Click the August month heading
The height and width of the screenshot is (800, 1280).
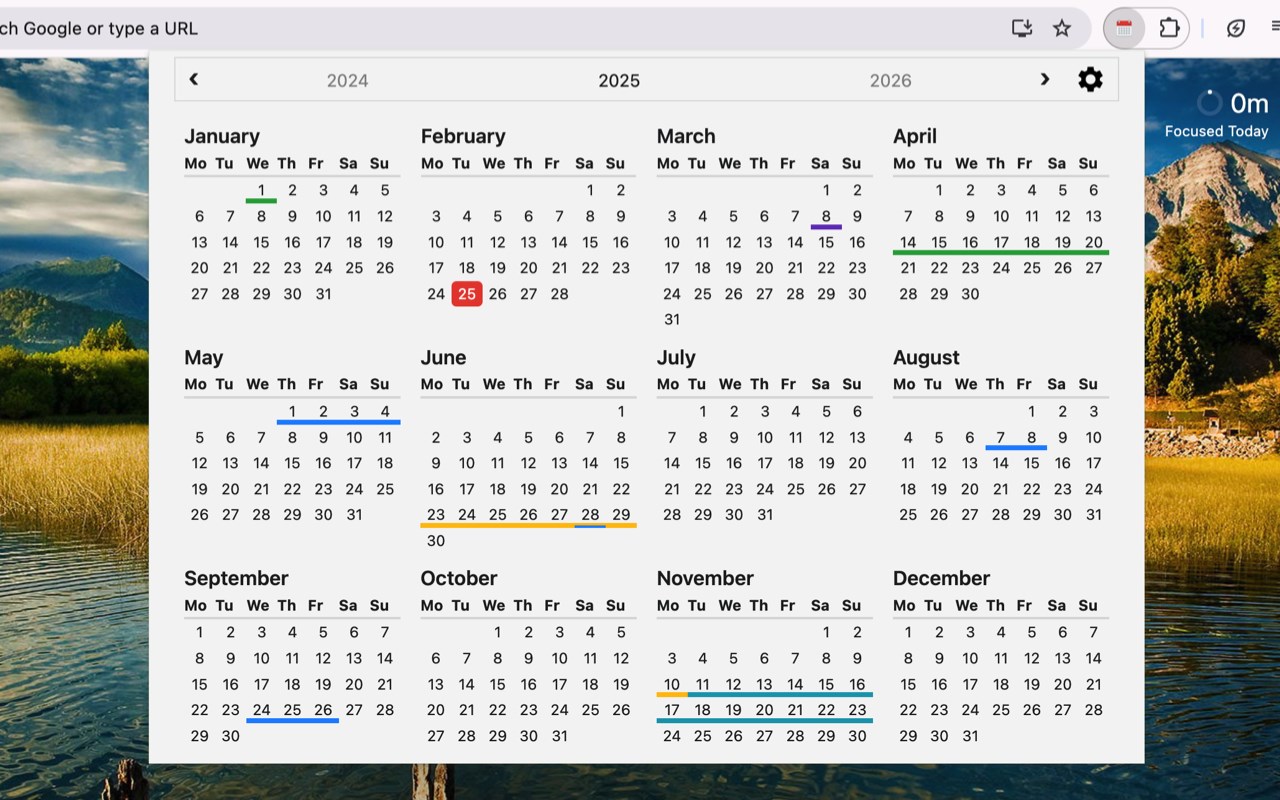[x=926, y=357]
